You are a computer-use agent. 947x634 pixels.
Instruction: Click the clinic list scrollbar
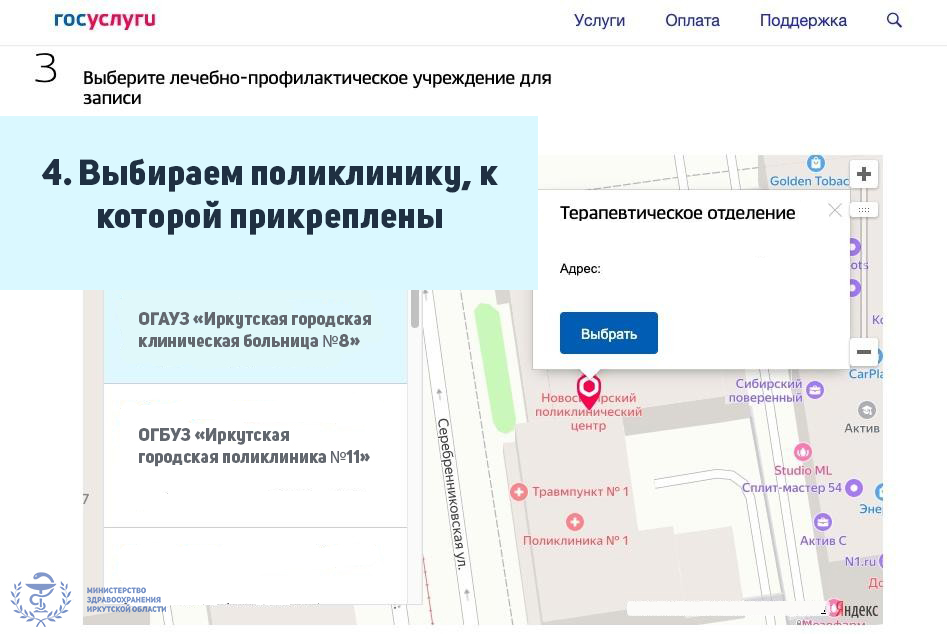pos(415,309)
